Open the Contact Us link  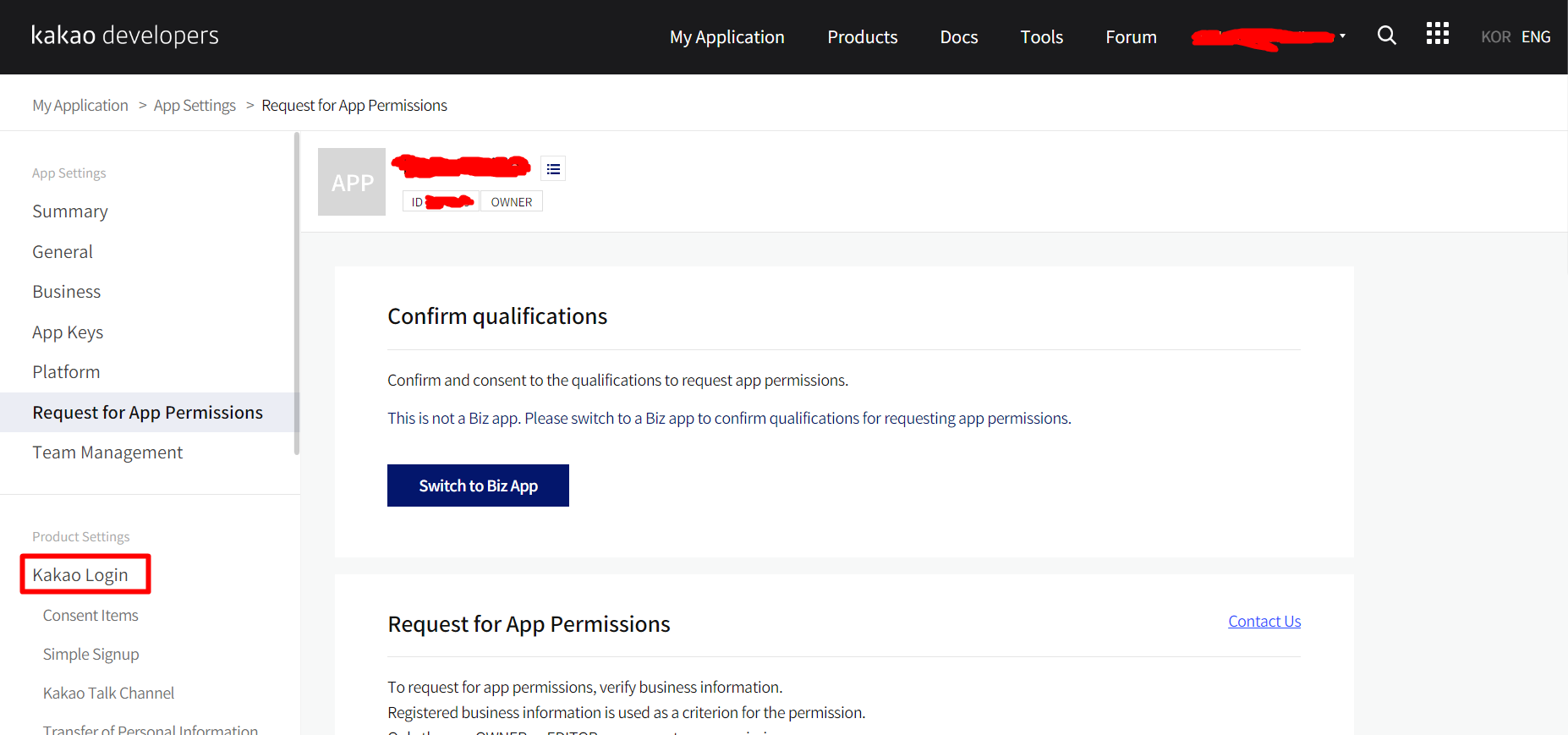pos(1264,622)
